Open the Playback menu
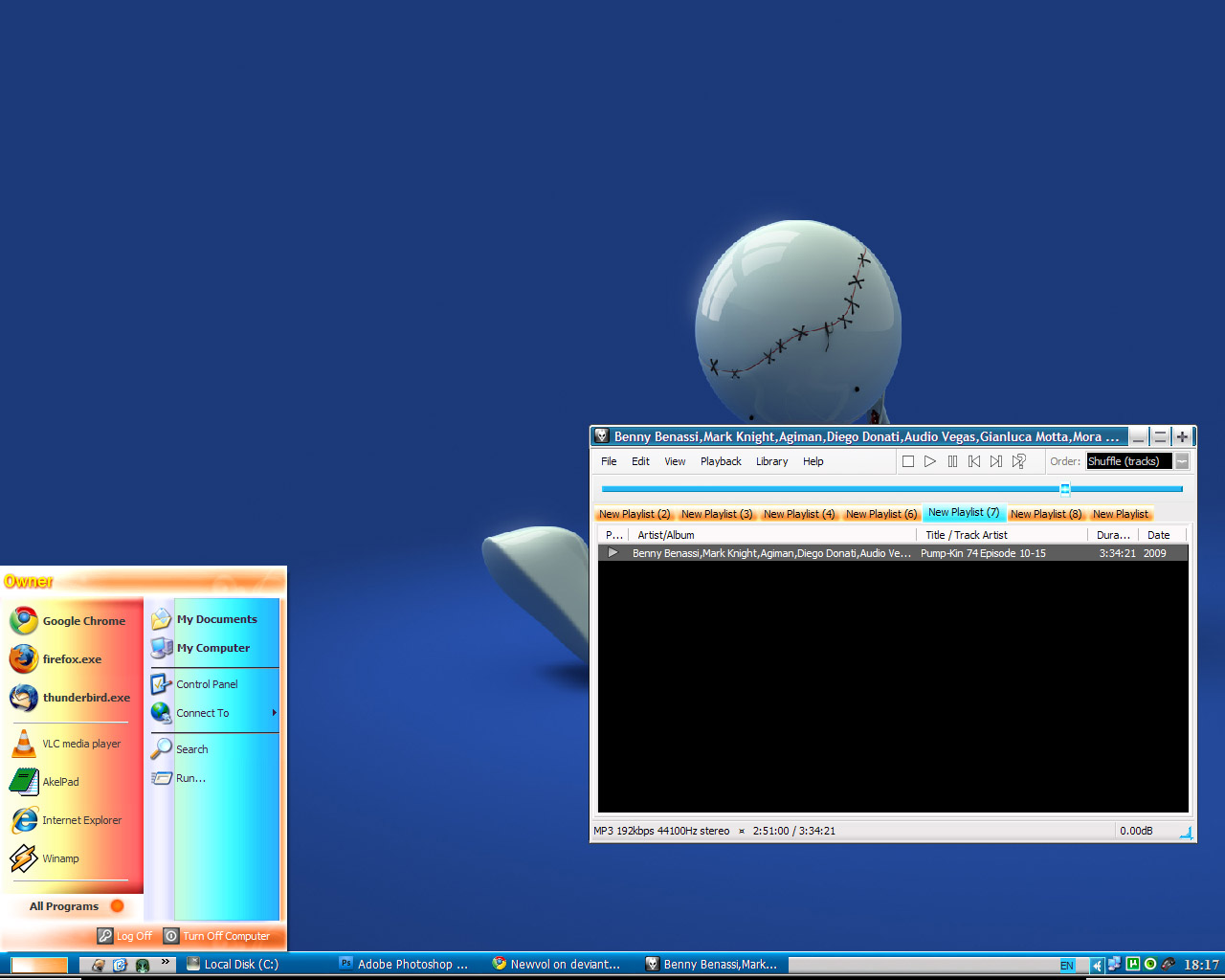The width and height of the screenshot is (1225, 980). pos(721,461)
